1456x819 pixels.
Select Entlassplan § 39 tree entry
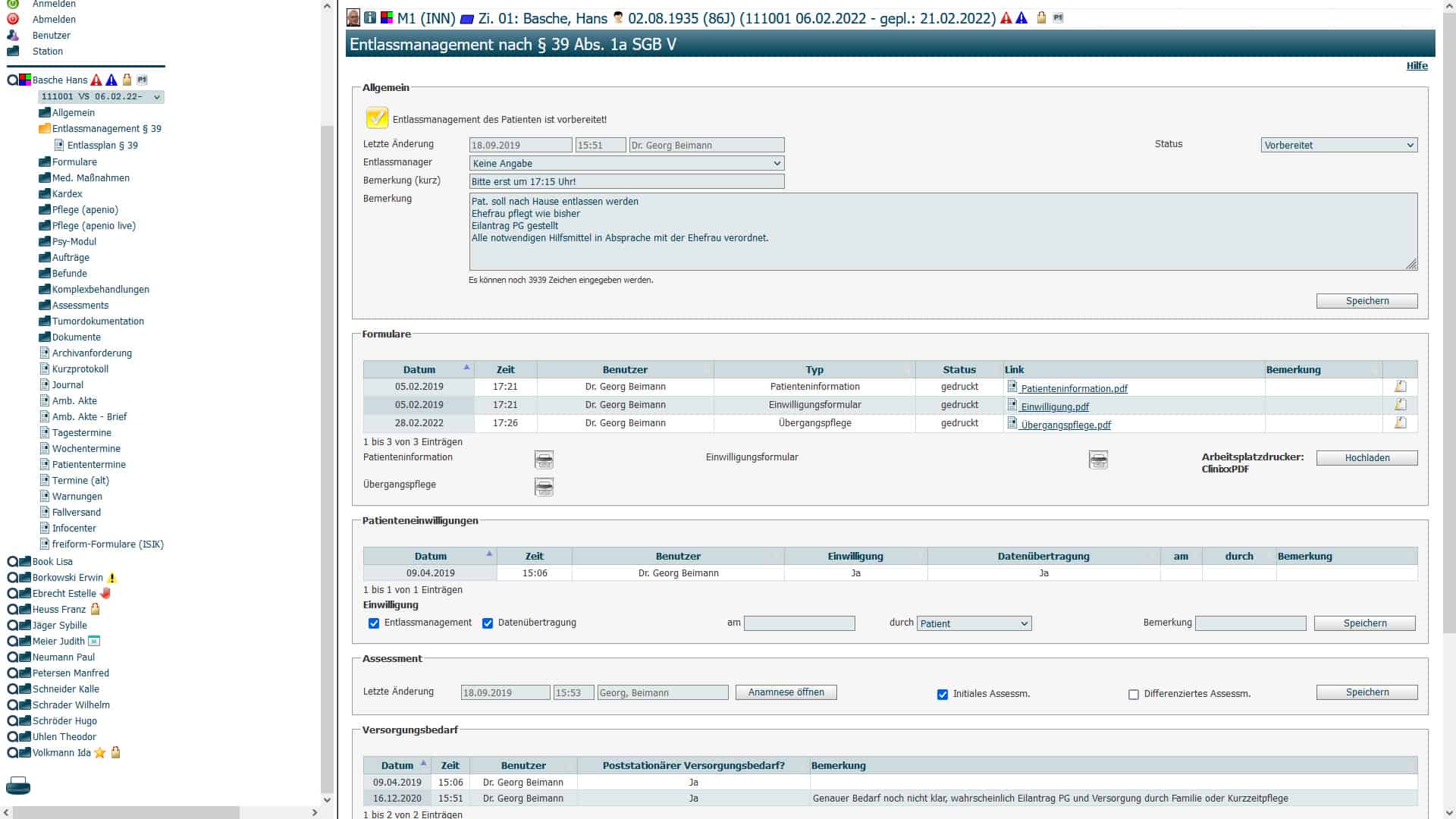(102, 146)
